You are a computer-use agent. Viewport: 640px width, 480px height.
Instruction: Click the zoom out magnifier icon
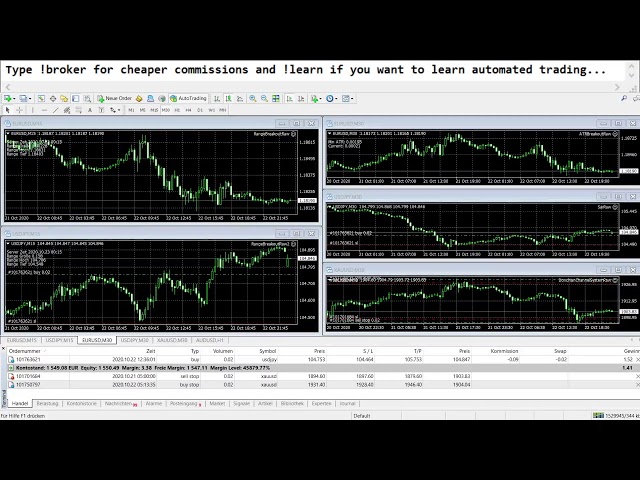[264, 99]
